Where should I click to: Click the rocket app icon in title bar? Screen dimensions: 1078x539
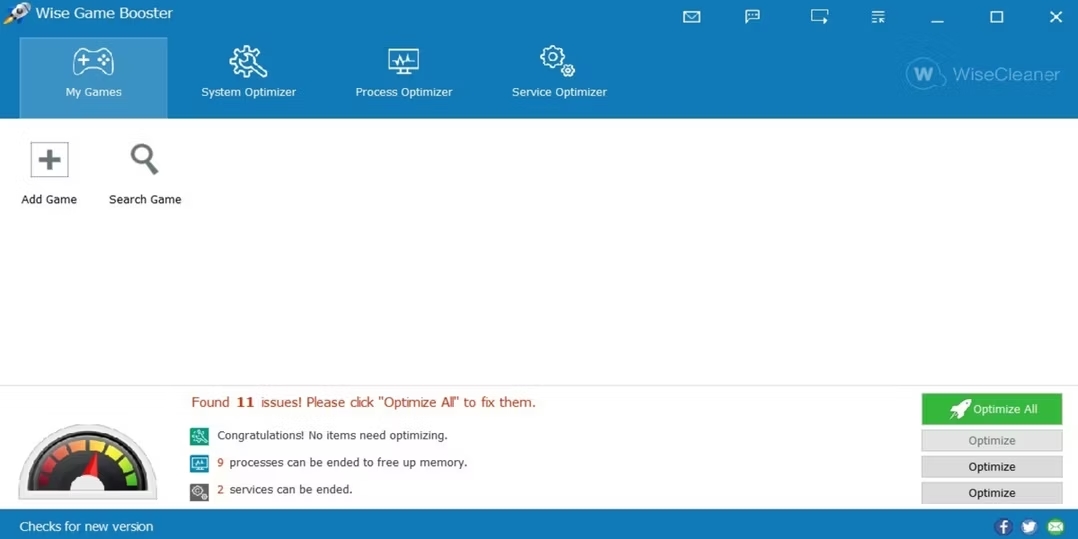(x=16, y=13)
